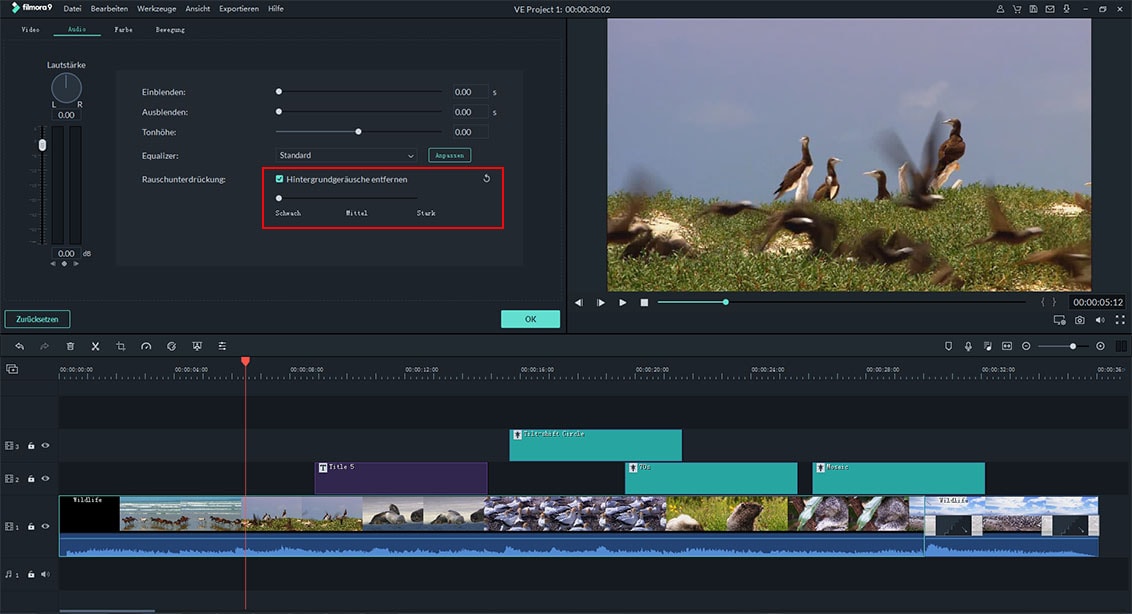Toggle lock on audio track 1

click(x=31, y=574)
